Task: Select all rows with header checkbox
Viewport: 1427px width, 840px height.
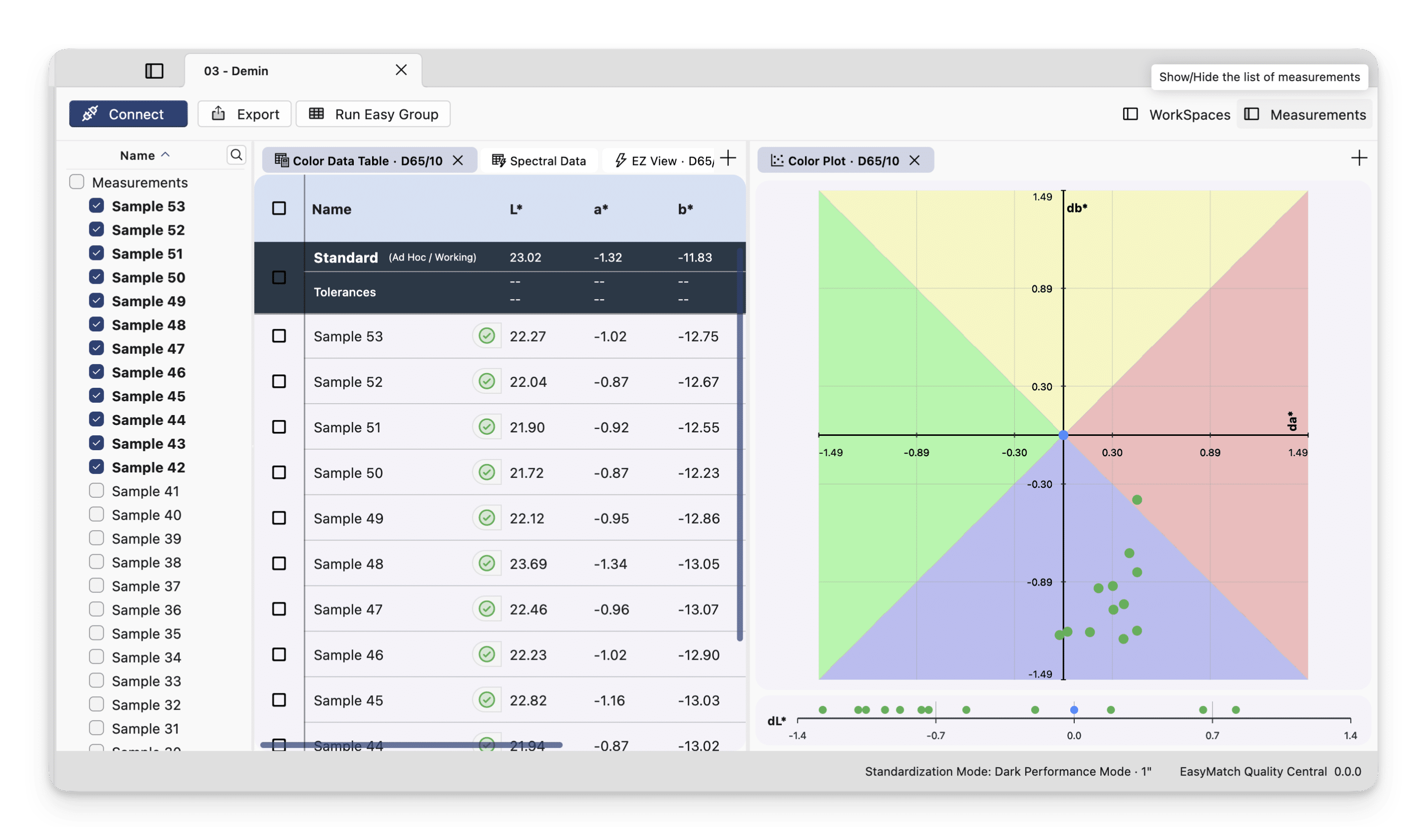Action: click(278, 209)
